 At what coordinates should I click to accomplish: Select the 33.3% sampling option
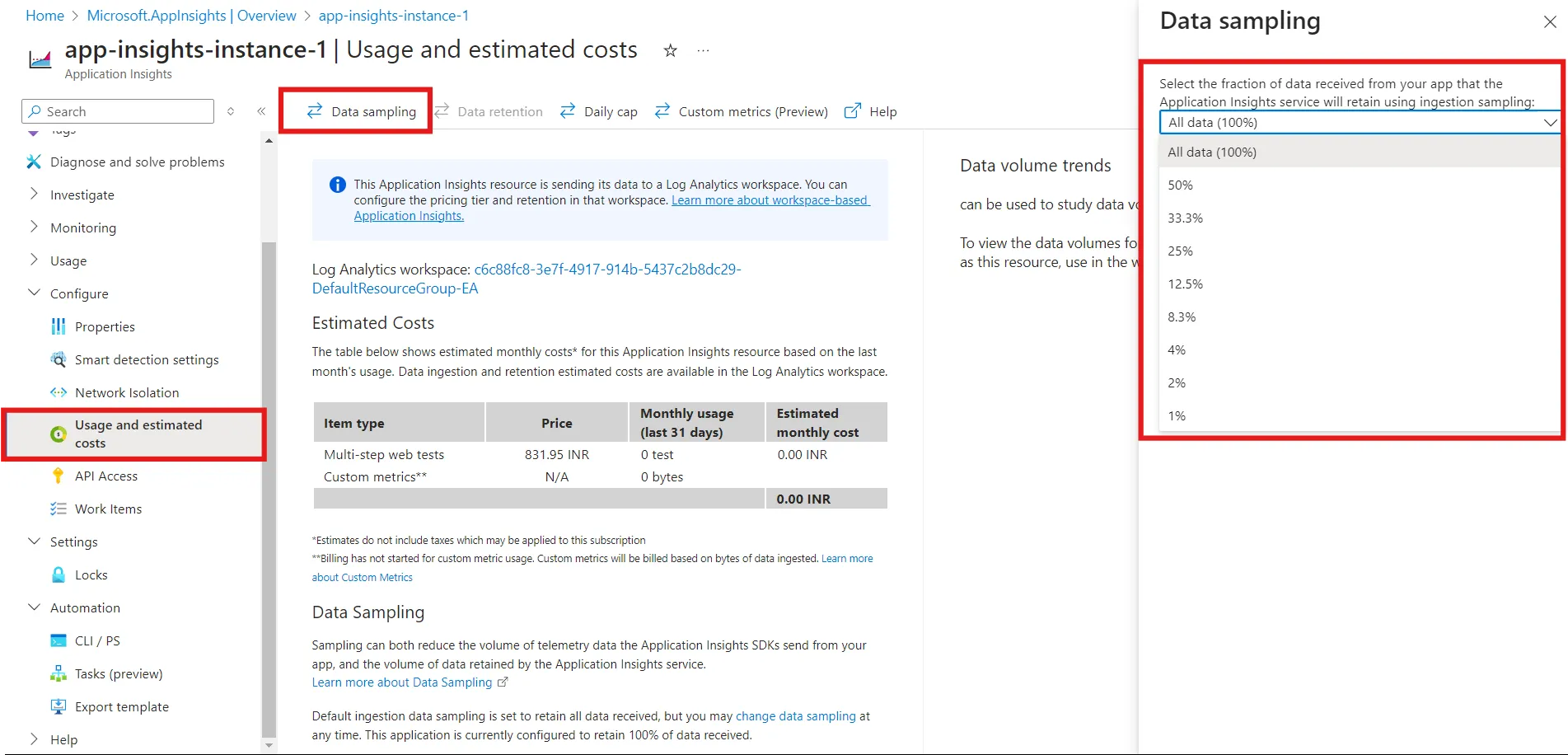(x=1185, y=218)
